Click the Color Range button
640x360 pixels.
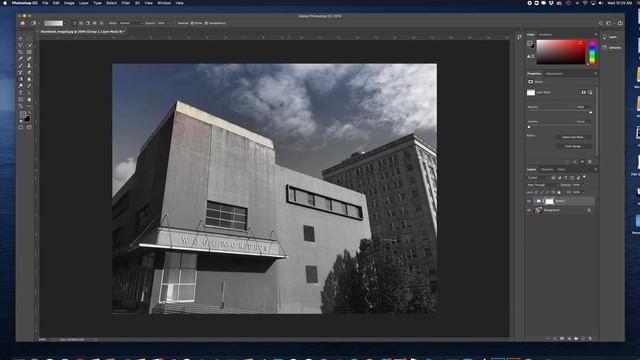pyautogui.click(x=573, y=146)
